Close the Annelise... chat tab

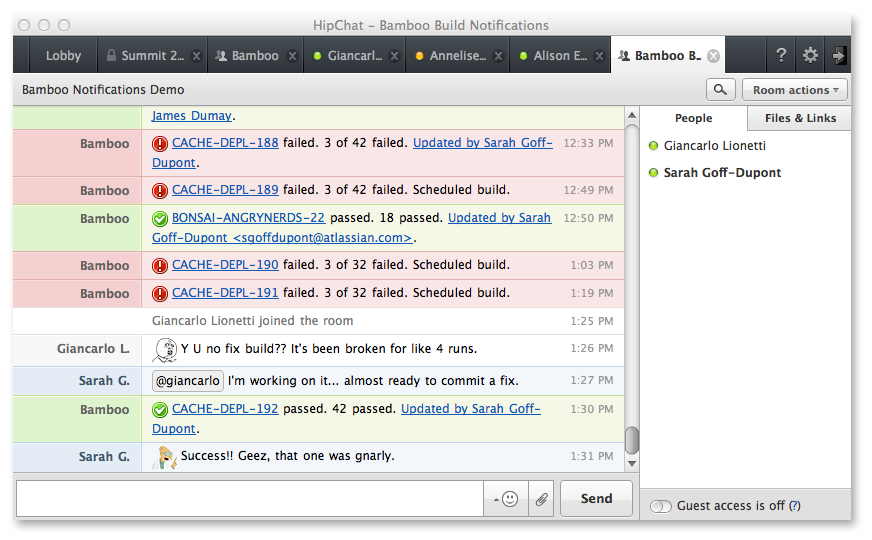point(498,56)
